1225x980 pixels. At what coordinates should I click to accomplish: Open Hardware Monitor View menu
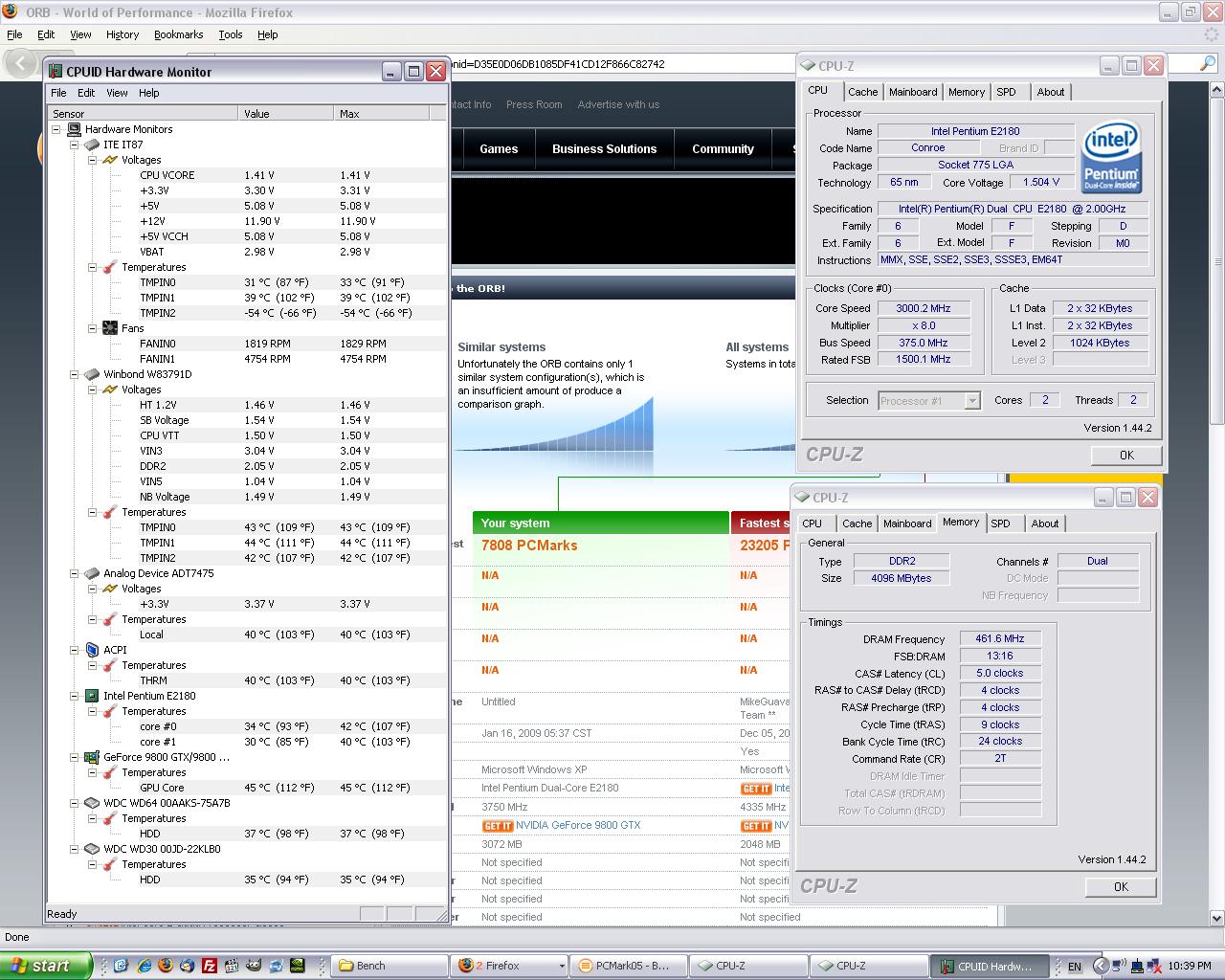click(x=117, y=93)
